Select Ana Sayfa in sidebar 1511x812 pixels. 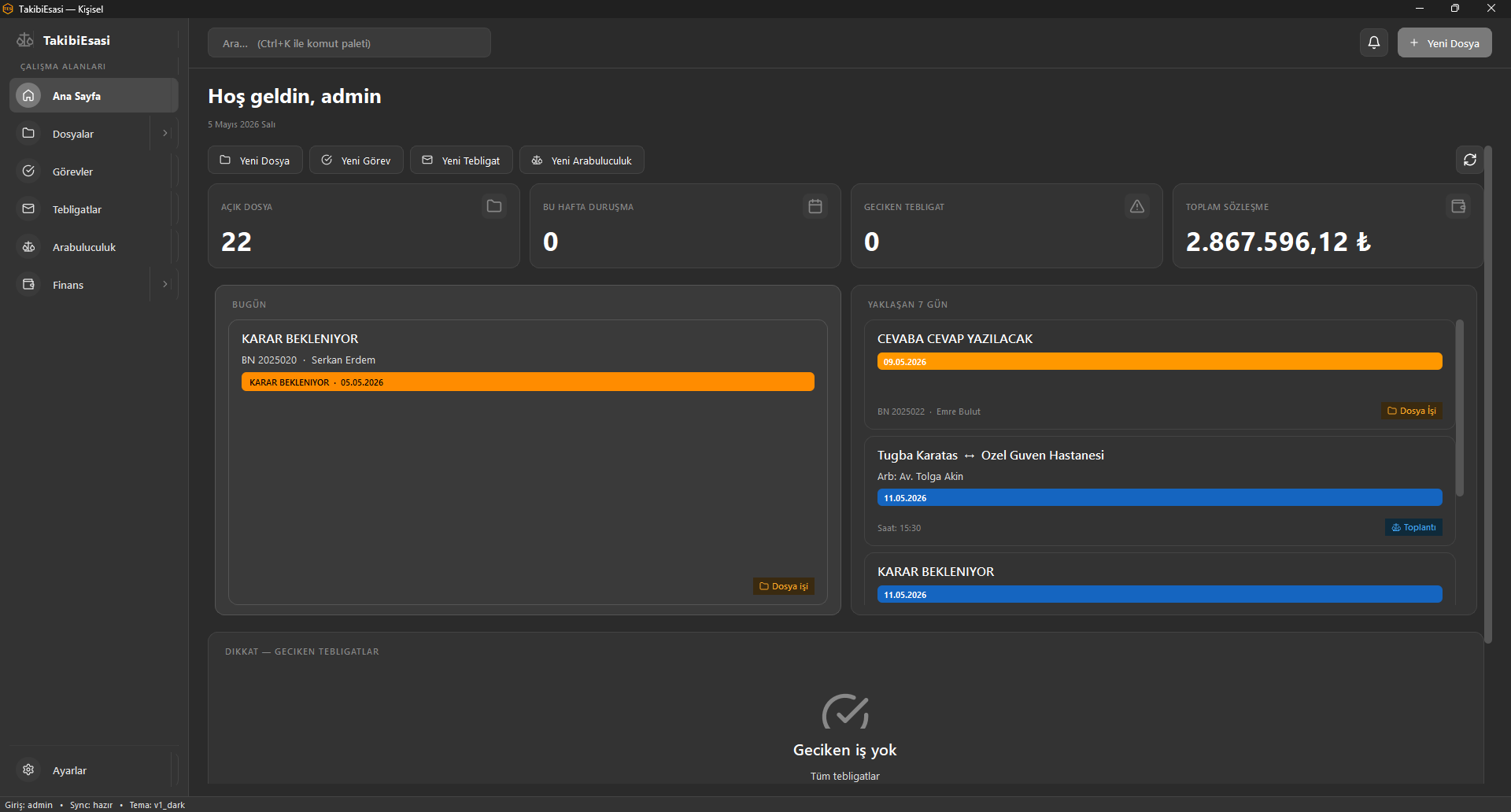tap(94, 95)
